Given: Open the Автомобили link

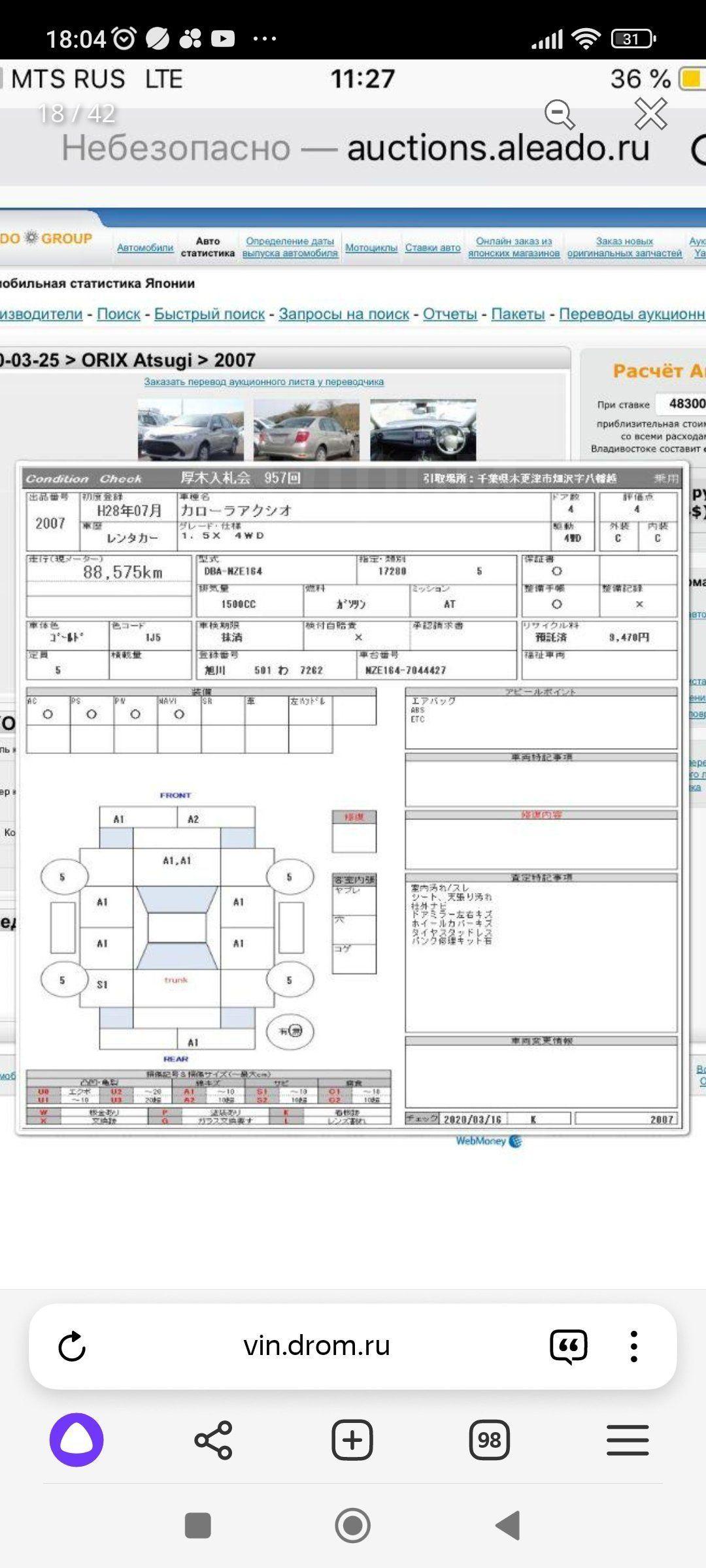Looking at the screenshot, I should point(145,248).
